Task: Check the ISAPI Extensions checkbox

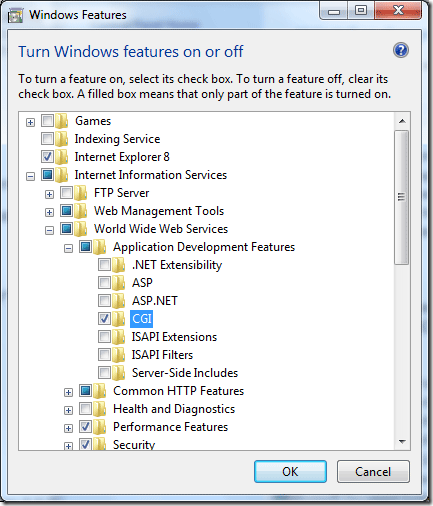Action: point(104,337)
